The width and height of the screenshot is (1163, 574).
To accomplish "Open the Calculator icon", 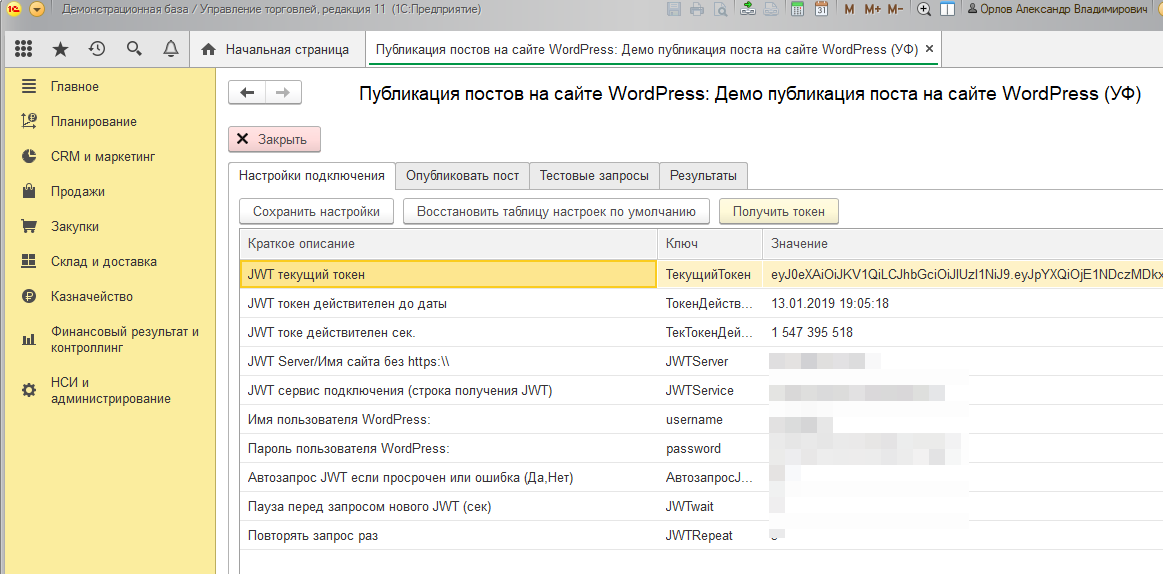I will click(x=798, y=10).
